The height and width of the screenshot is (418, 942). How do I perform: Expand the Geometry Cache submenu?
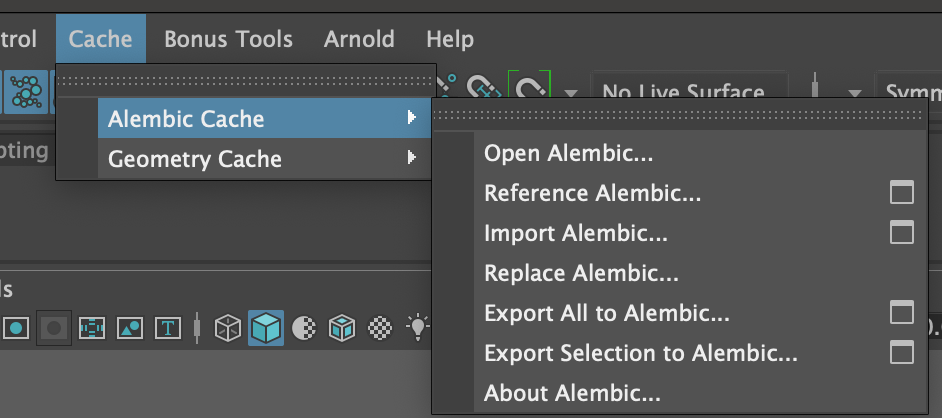pos(264,159)
